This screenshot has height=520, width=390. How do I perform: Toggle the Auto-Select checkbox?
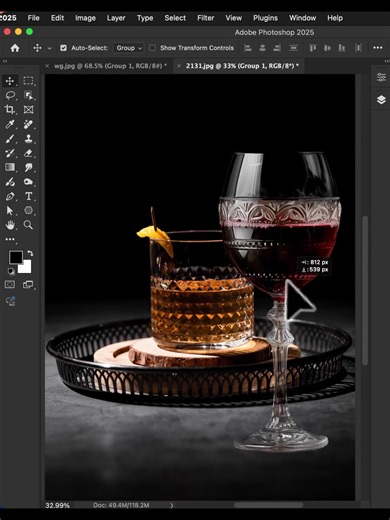tap(63, 48)
